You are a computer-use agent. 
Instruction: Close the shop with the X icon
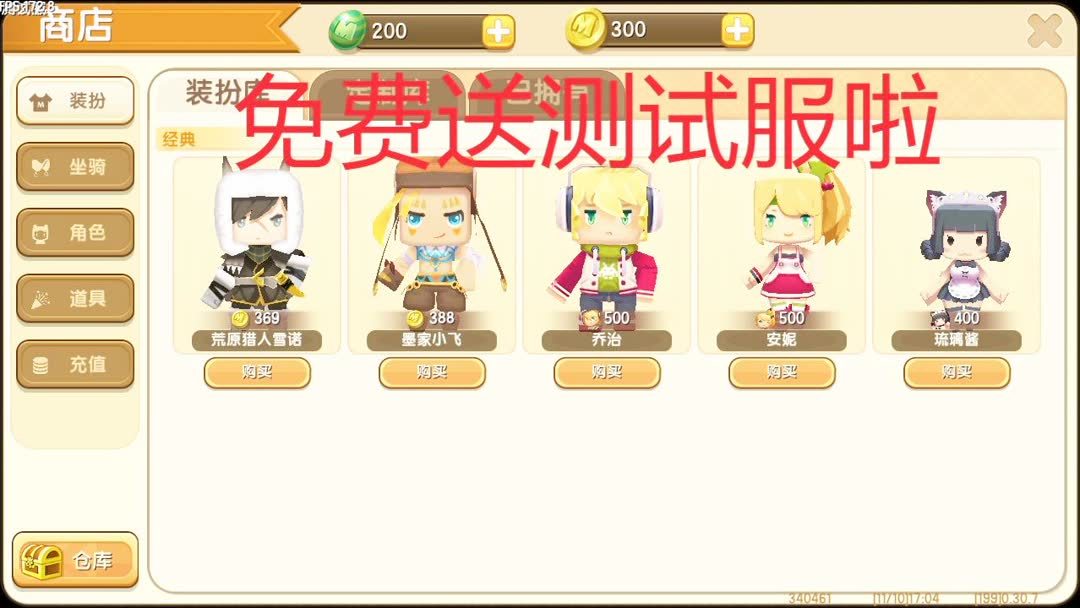(1044, 31)
